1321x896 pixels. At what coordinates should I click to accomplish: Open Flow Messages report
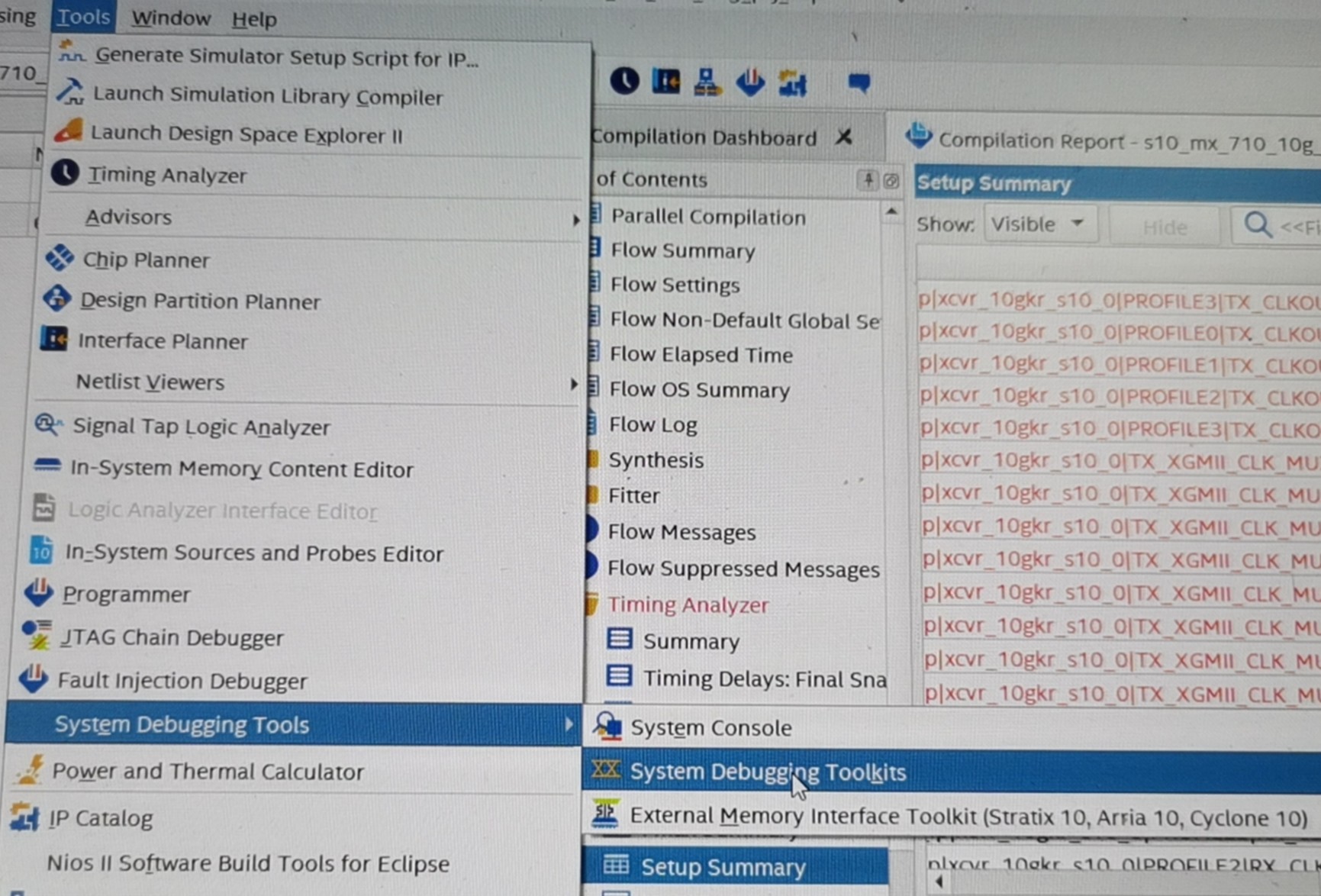(681, 532)
